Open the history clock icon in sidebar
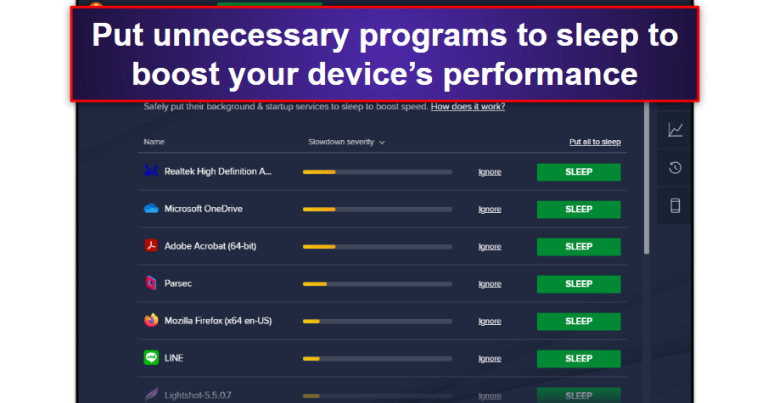 click(x=675, y=168)
